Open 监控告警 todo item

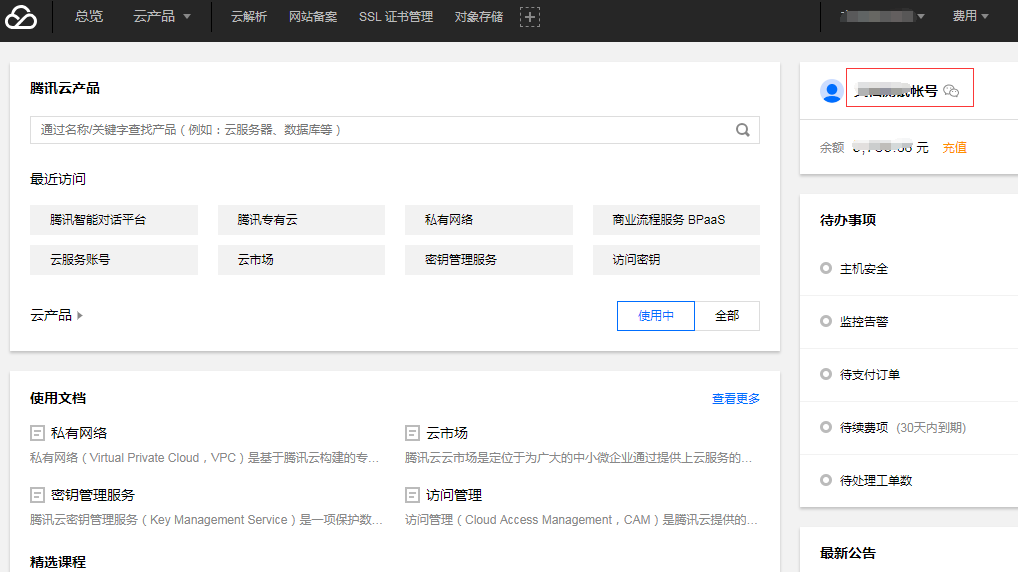pos(863,321)
